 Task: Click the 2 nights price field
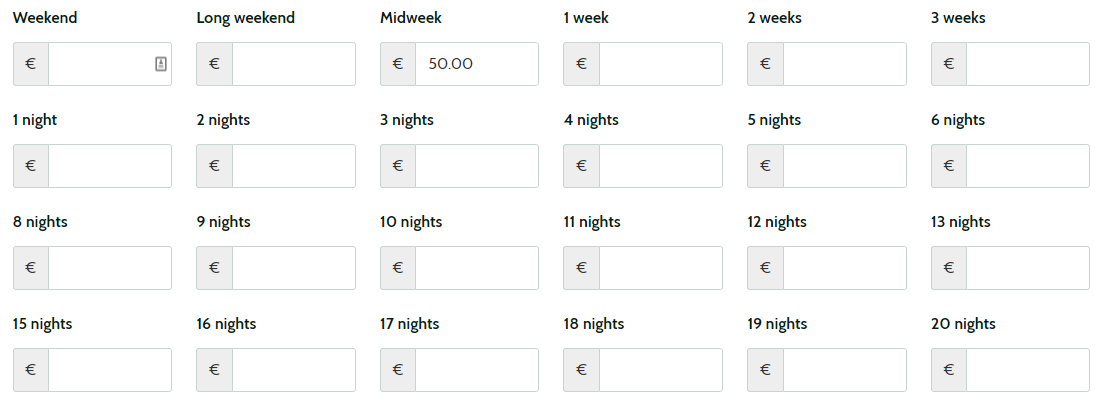tap(293, 166)
